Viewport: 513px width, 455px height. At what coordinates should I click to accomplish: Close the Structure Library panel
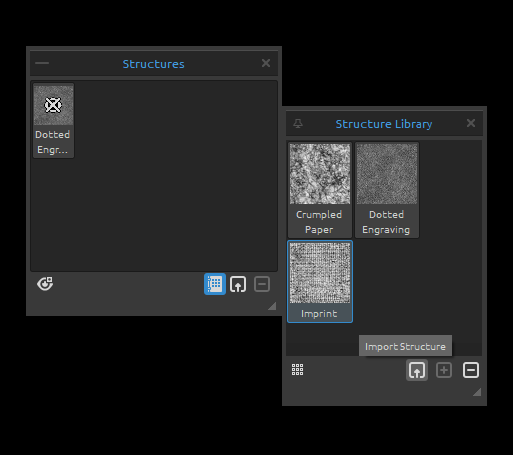(471, 123)
